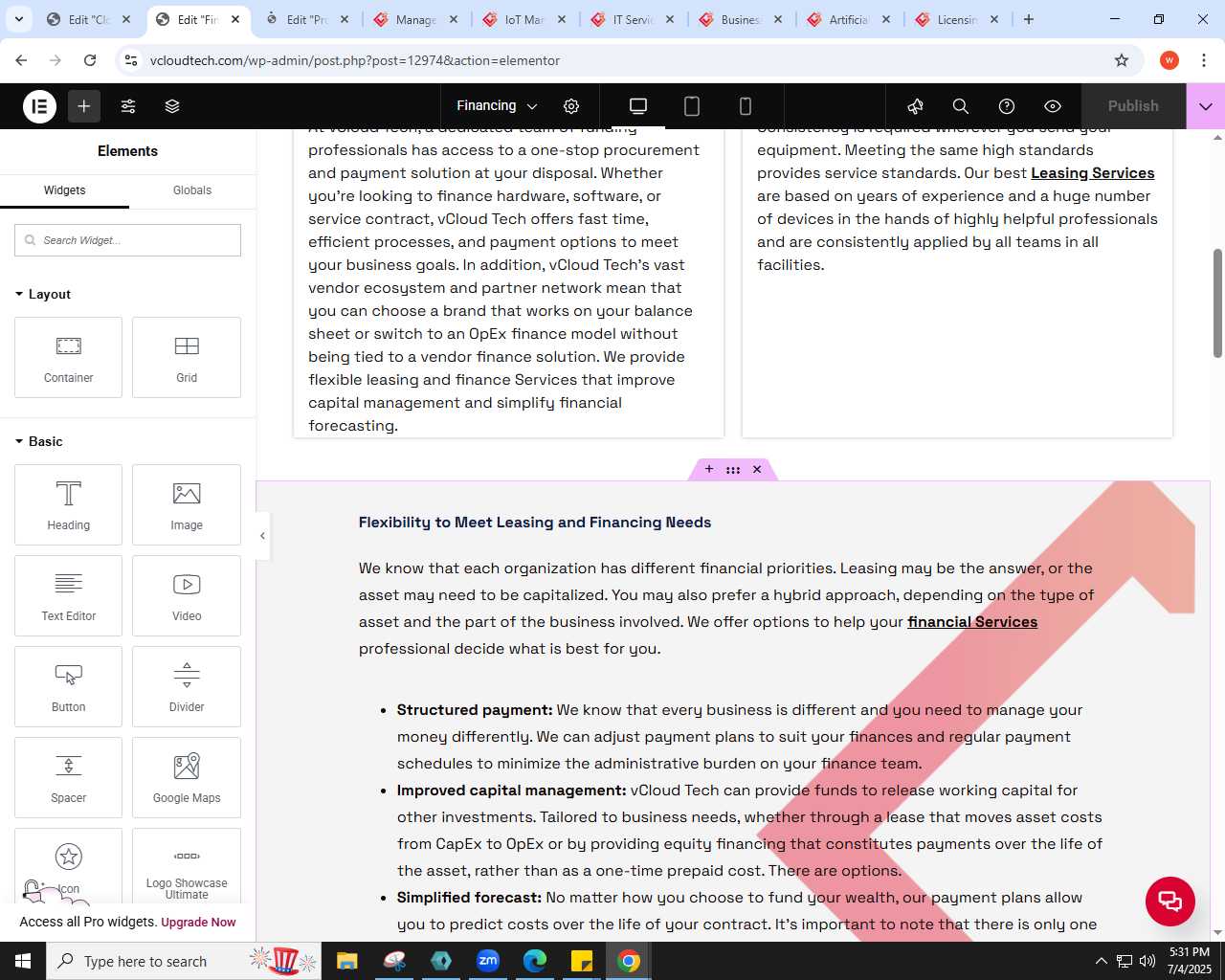Click the page vertical scrollbar thumb

tap(1217, 303)
